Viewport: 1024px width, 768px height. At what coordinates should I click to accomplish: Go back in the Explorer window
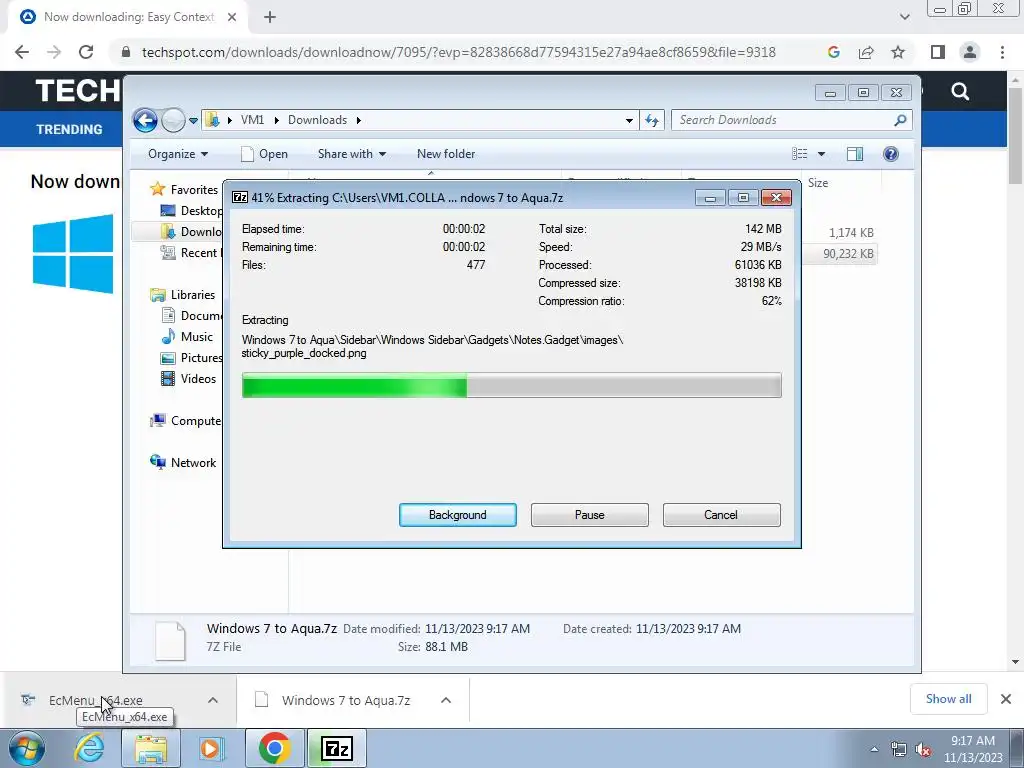145,120
